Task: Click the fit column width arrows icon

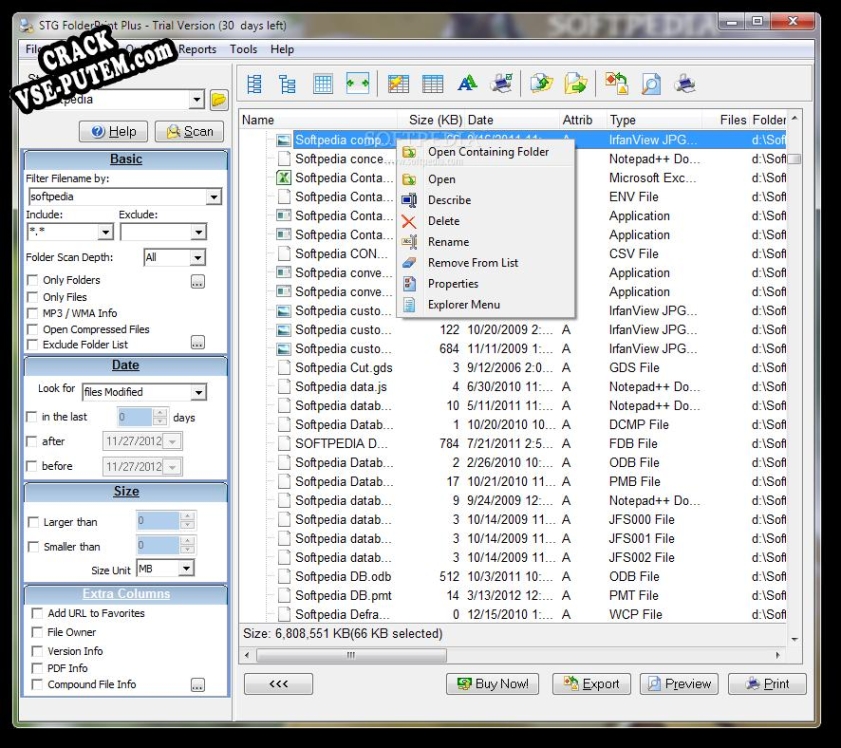Action: click(x=358, y=85)
